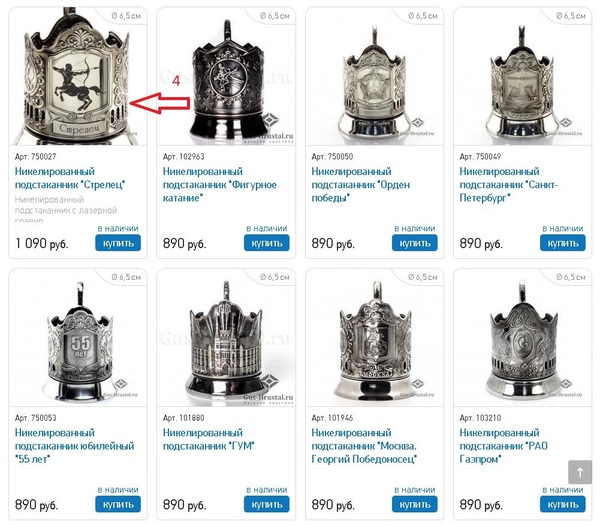Click 'купить' for 'Санкт-Петербург' holder
Viewport: 600px width, 525px height.
tap(562, 243)
